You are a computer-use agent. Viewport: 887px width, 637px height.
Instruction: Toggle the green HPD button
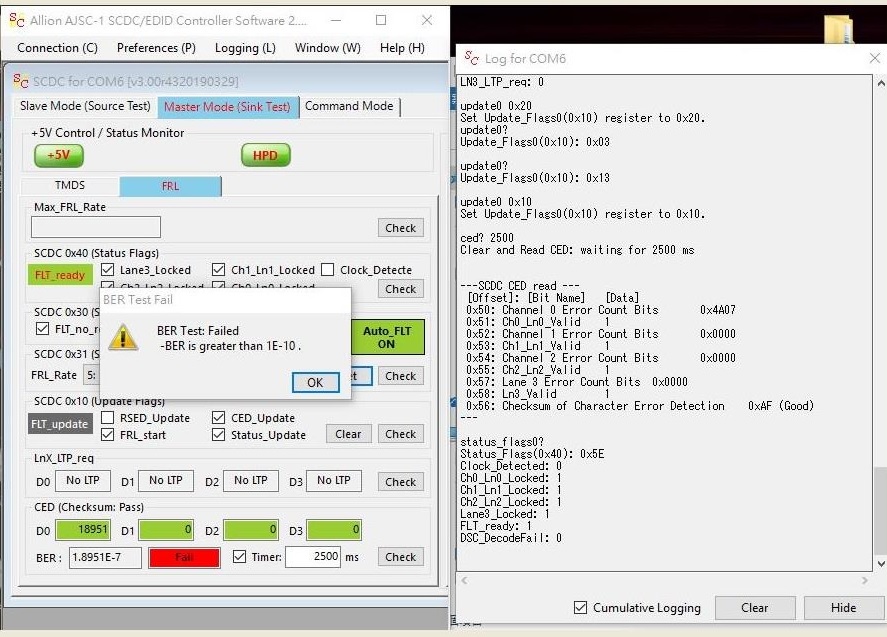click(x=265, y=155)
